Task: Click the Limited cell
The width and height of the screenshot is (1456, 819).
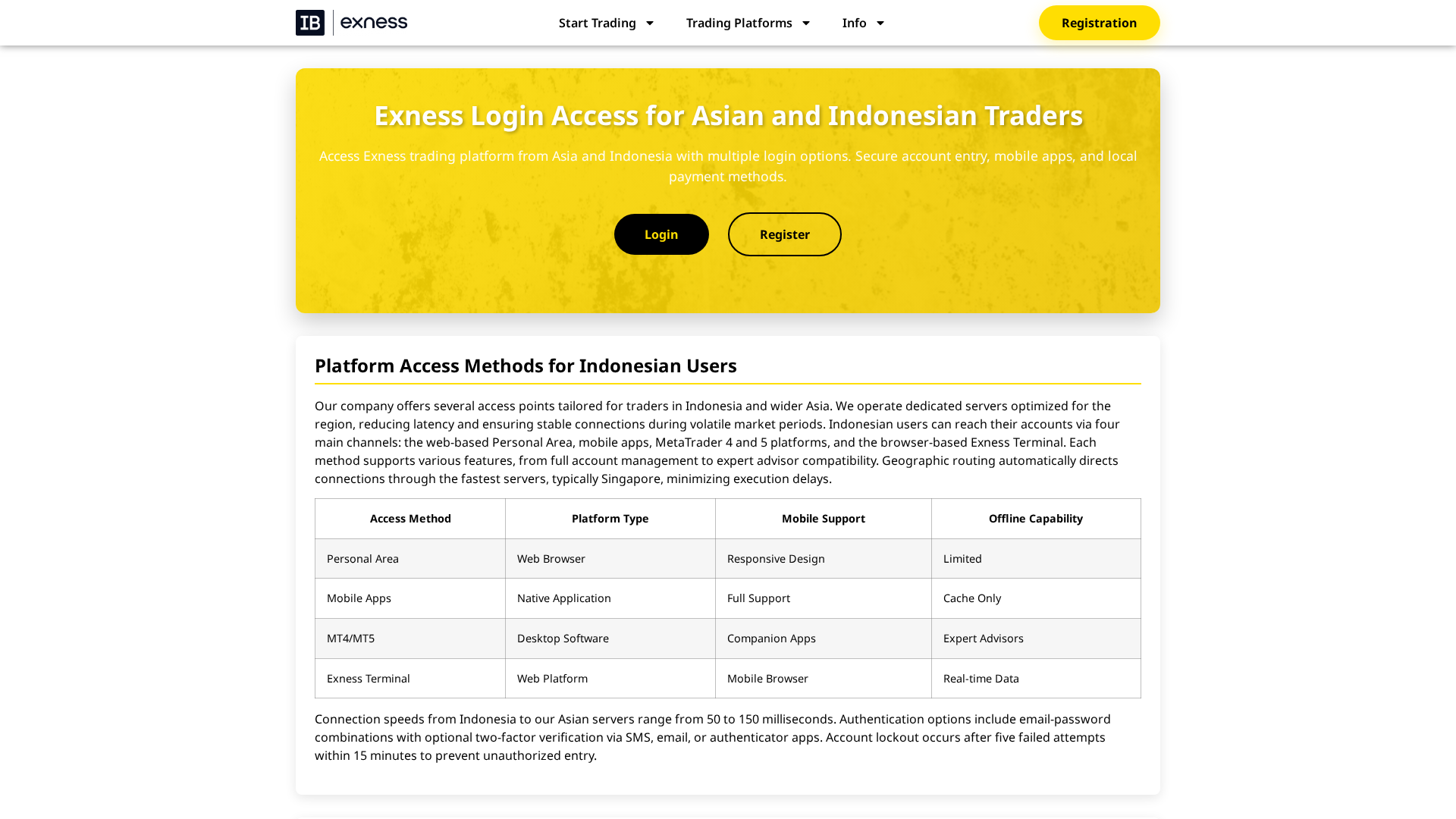Action: pyautogui.click(x=1036, y=559)
